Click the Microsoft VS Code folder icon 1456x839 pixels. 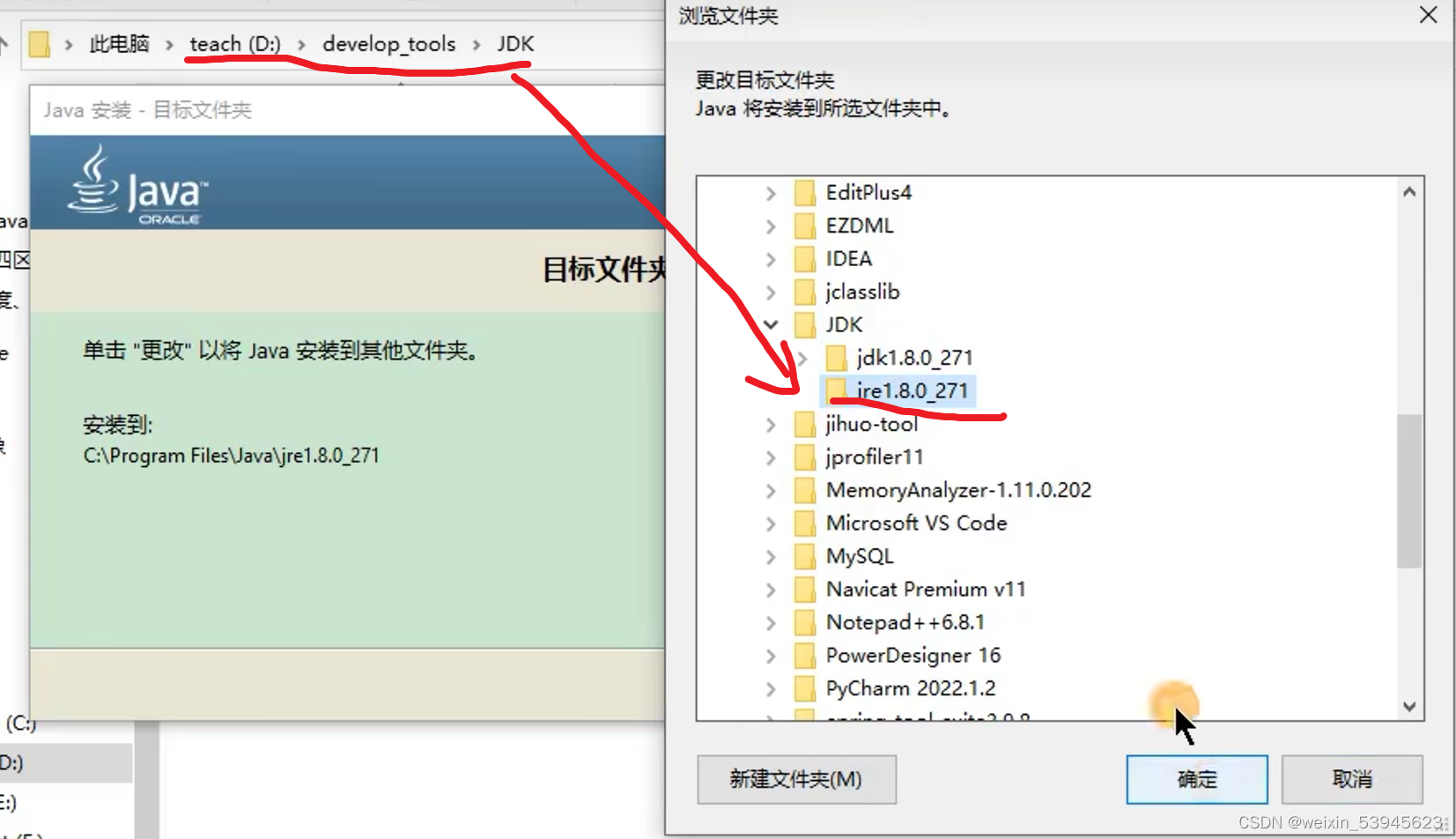tap(804, 523)
